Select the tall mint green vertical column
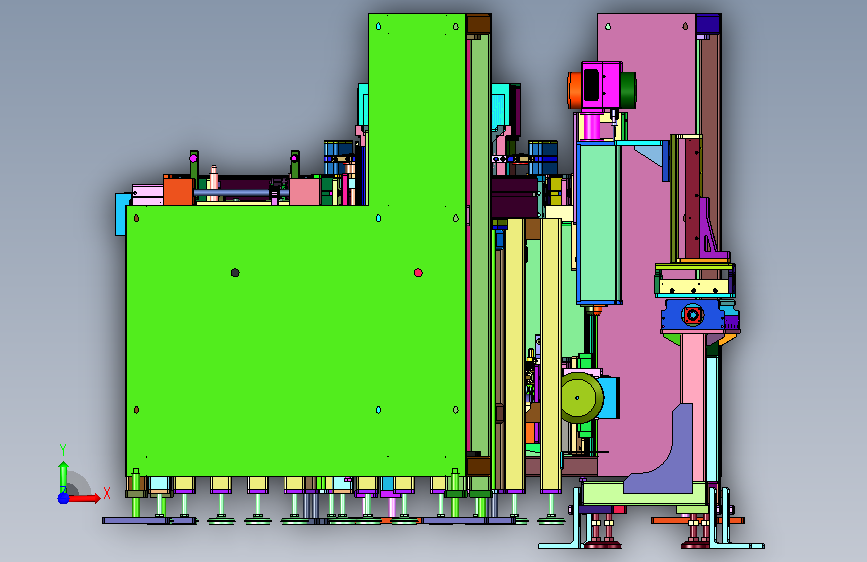This screenshot has width=867, height=562. [x=599, y=221]
